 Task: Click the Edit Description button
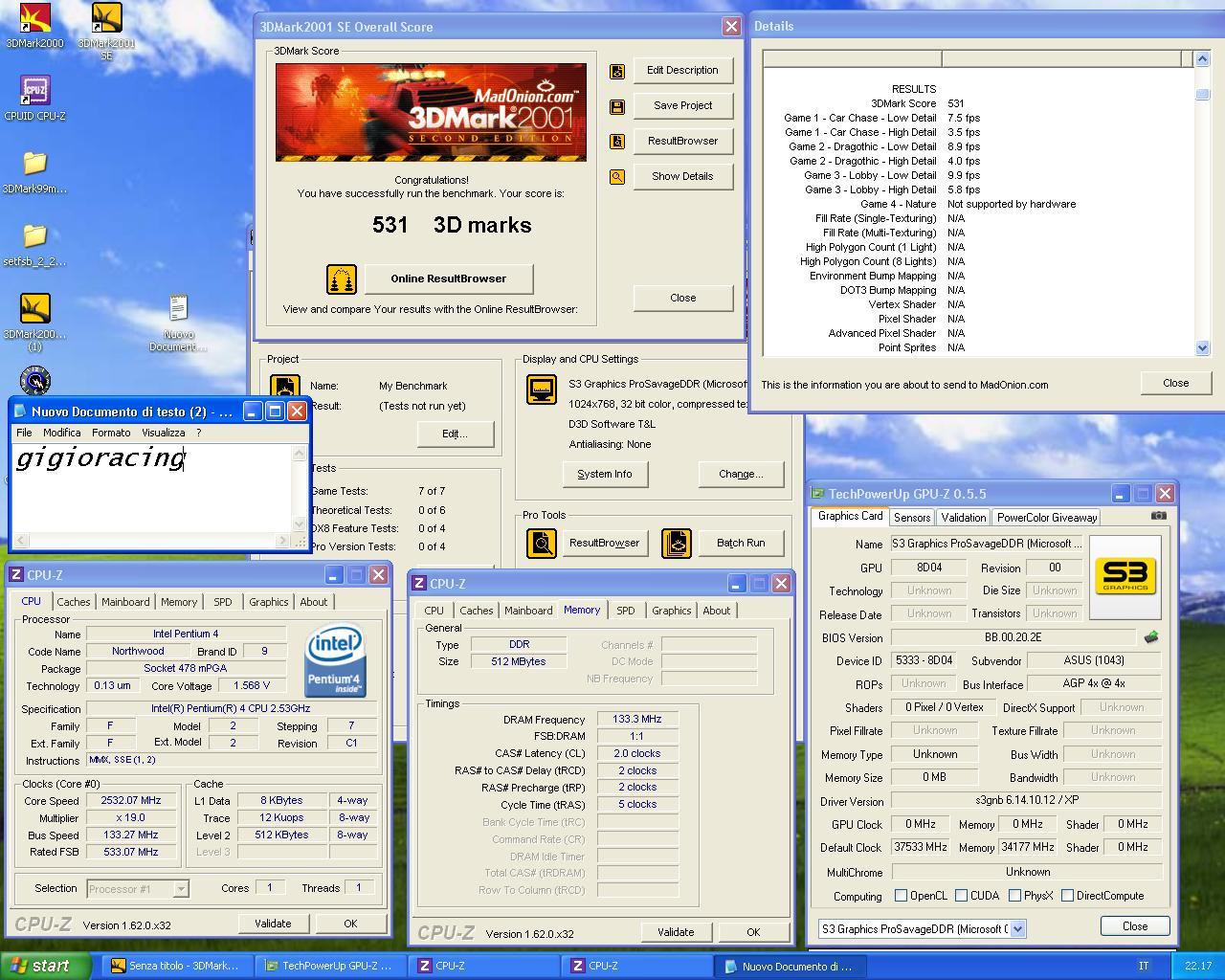point(682,71)
